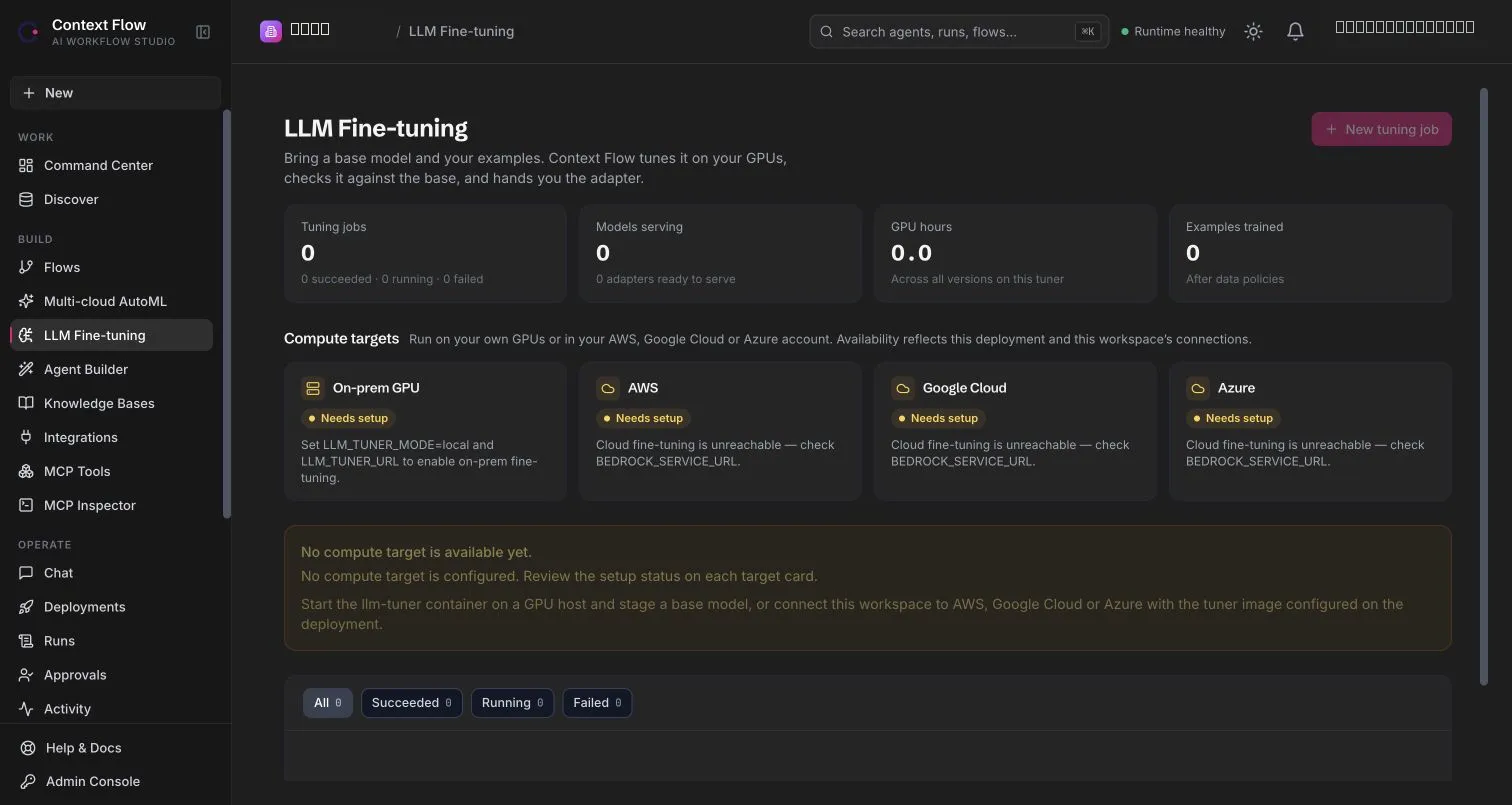Click the GPU hours stat label

pyautogui.click(x=921, y=227)
